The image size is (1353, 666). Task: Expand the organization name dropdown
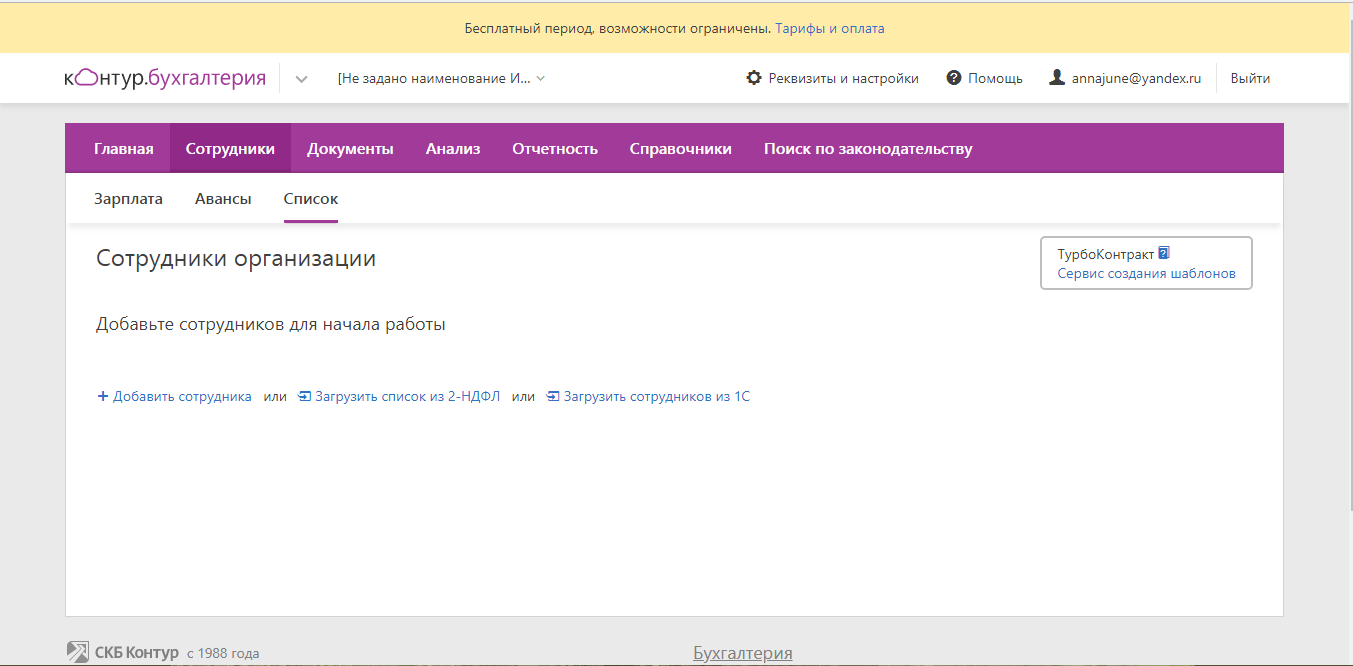441,78
